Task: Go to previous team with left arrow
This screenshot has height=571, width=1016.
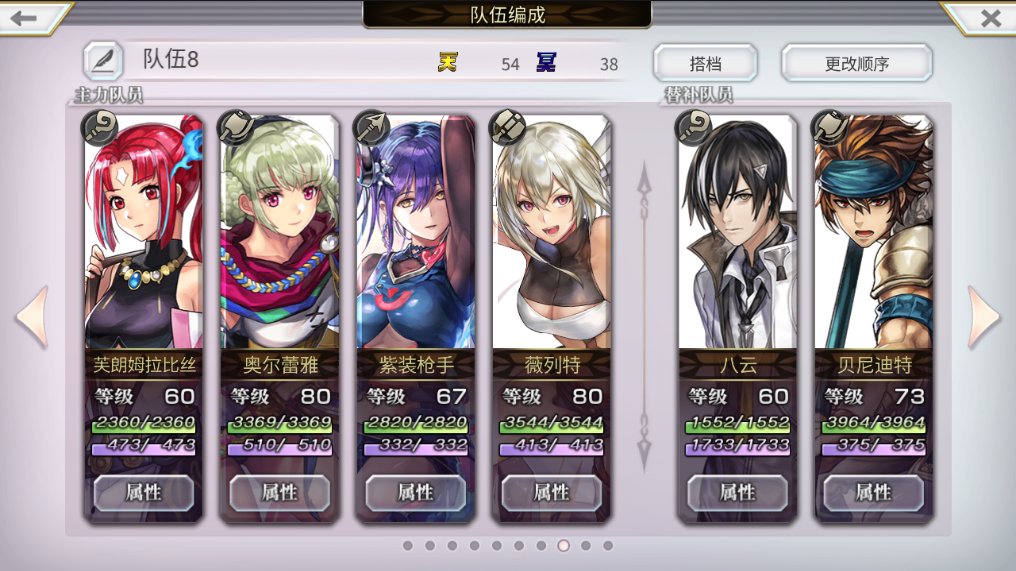Action: [32, 317]
